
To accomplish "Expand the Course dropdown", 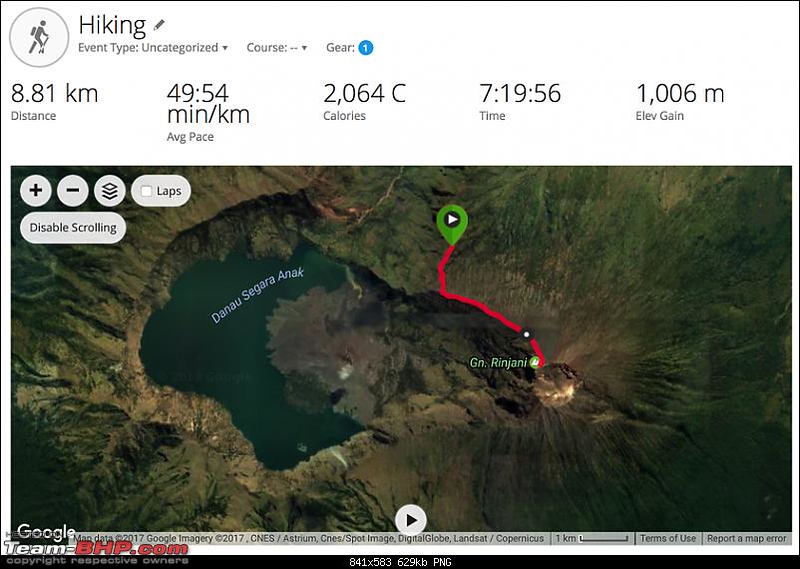I will (277, 47).
